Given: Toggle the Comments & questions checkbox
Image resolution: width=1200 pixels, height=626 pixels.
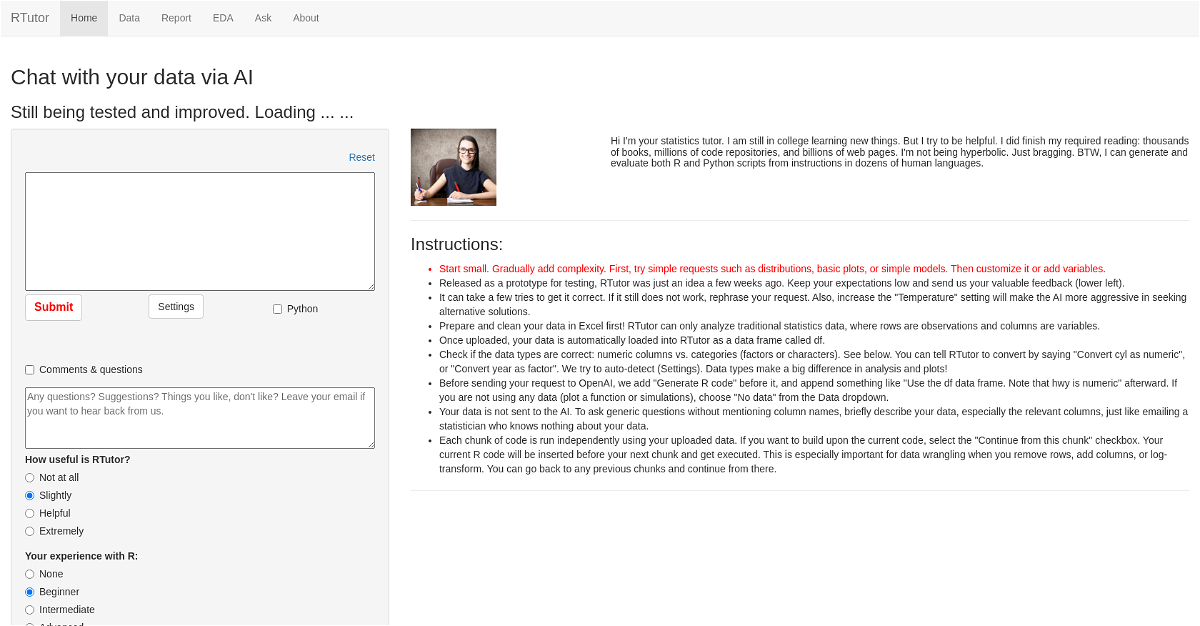Looking at the screenshot, I should (x=30, y=370).
